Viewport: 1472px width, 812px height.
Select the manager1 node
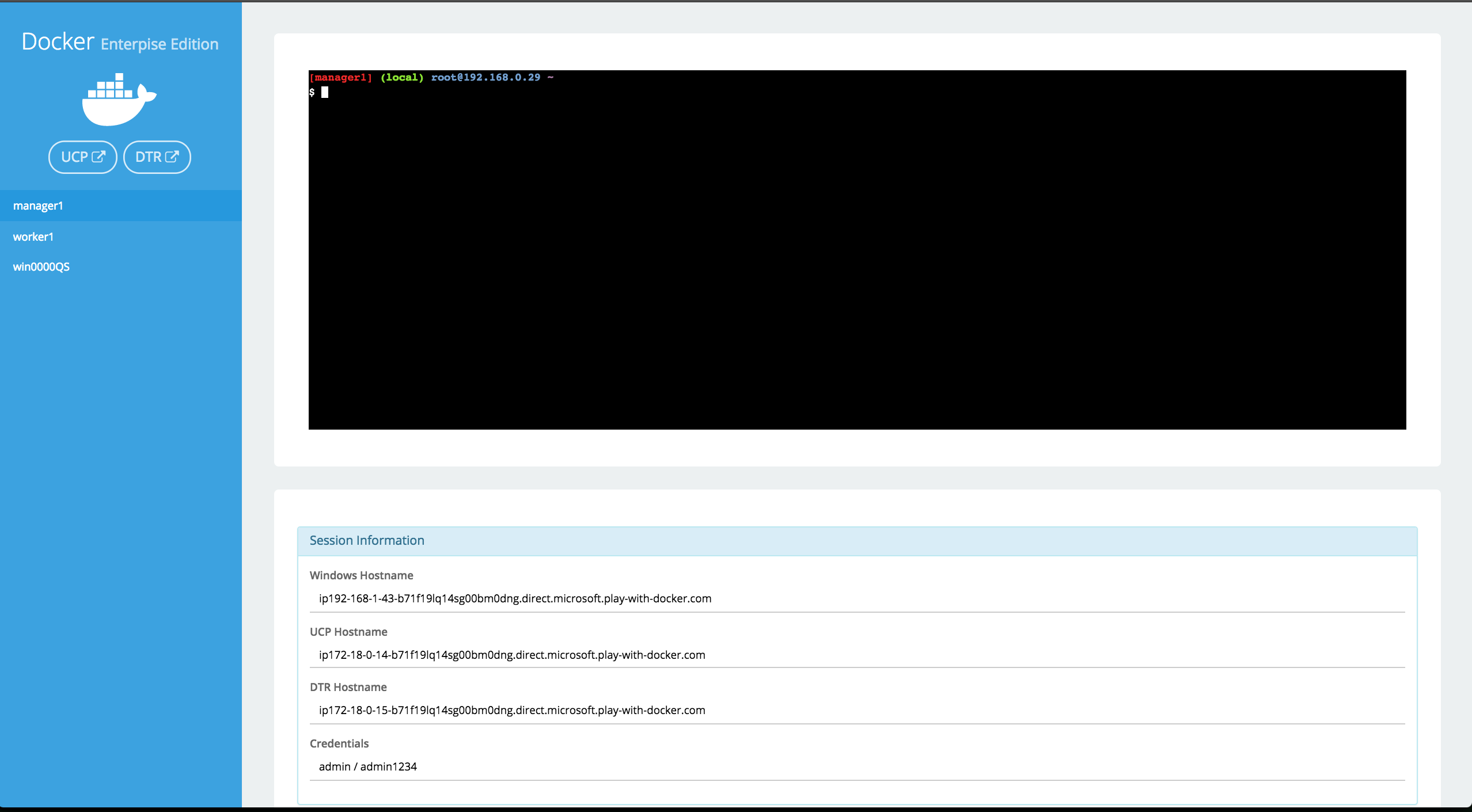(x=38, y=206)
